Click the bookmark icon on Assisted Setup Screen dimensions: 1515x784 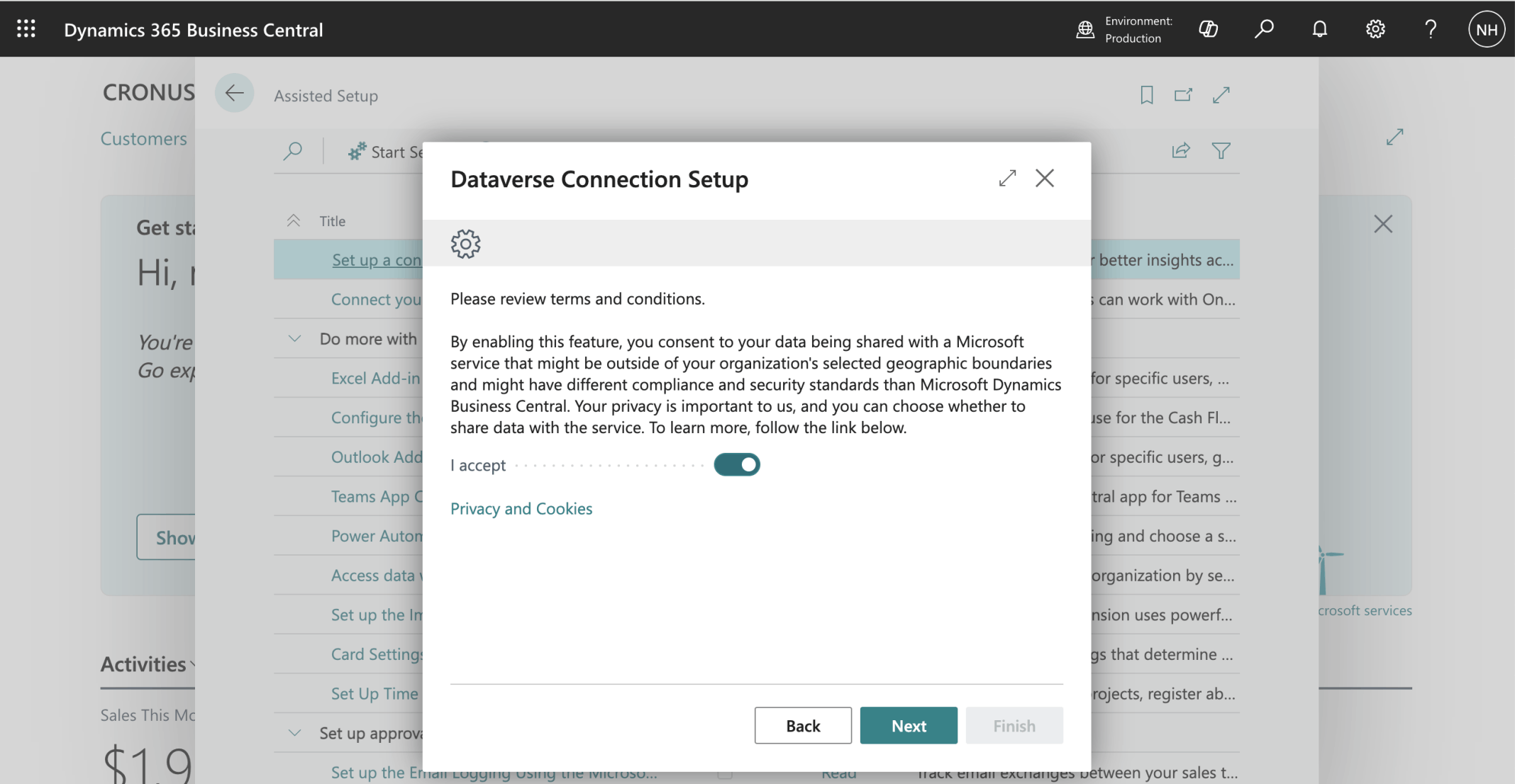[1146, 95]
